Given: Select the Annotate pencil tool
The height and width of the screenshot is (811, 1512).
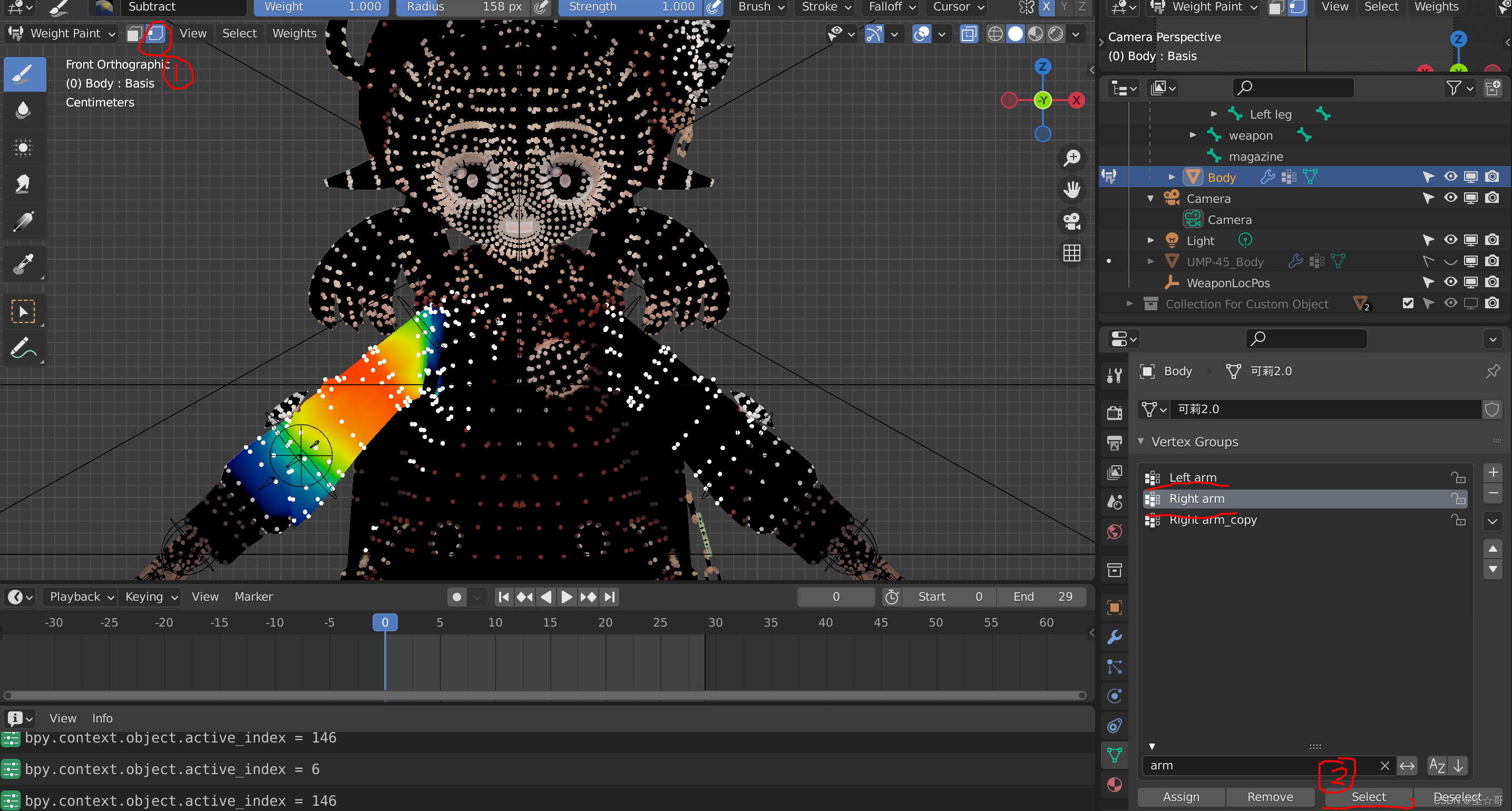Looking at the screenshot, I should click(x=24, y=348).
